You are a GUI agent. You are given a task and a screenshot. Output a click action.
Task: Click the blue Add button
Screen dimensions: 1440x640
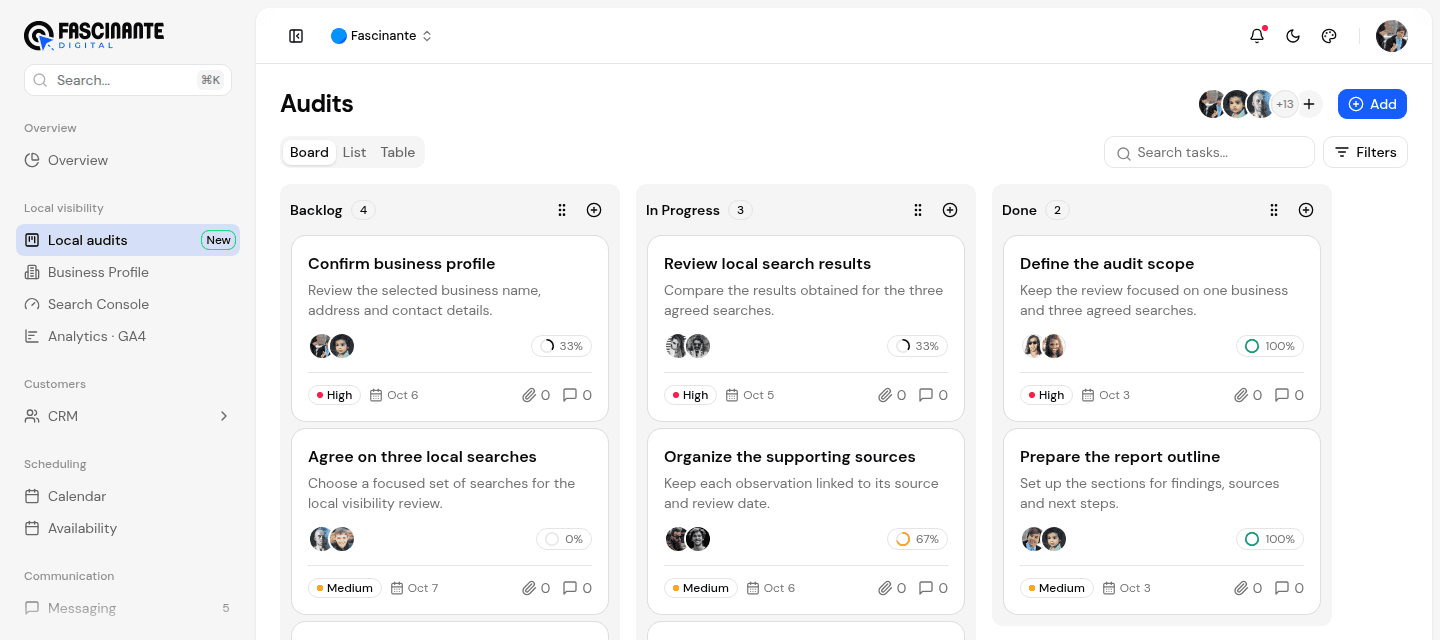(1372, 104)
